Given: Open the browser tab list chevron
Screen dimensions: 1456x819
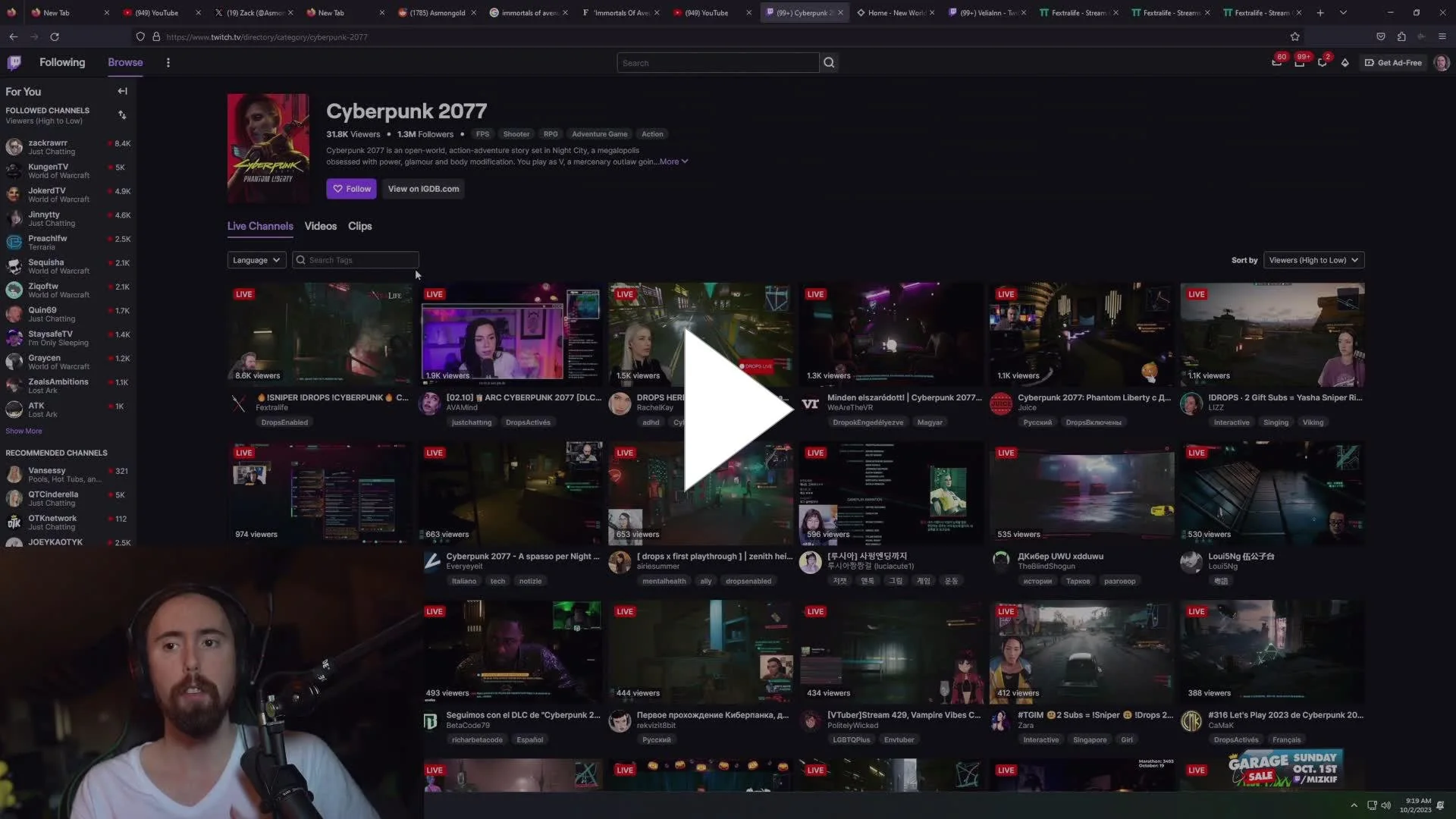Looking at the screenshot, I should pyautogui.click(x=1343, y=13).
